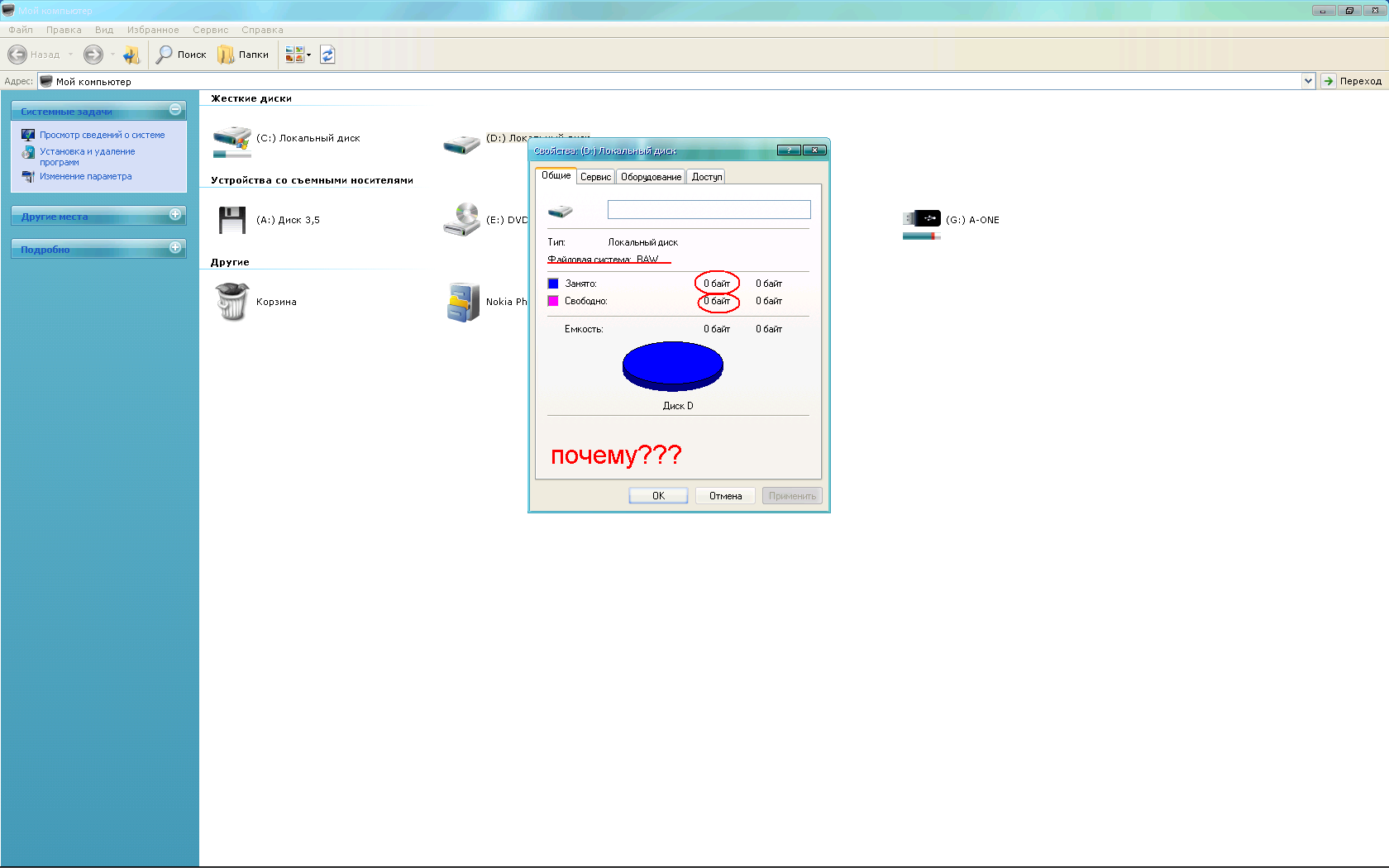Click the folder sync icon in toolbar
Image resolution: width=1389 pixels, height=868 pixels.
tap(327, 55)
